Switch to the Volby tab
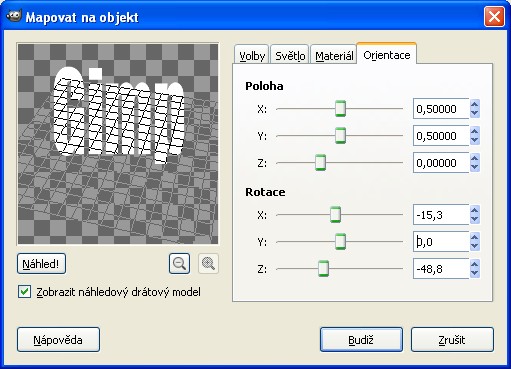Viewport: 511px width, 369px height. pos(252,55)
